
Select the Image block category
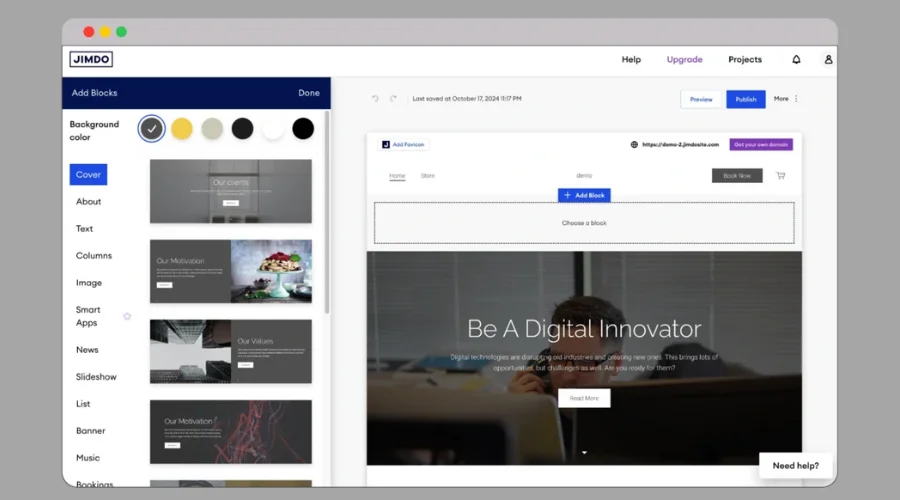89,282
